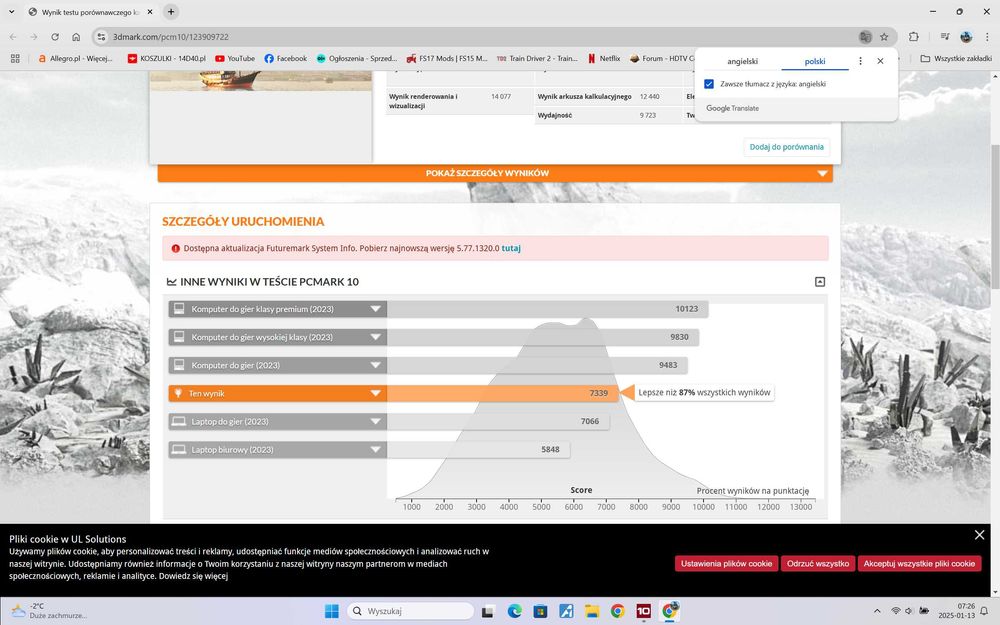Viewport: 1000px width, 625px height.
Task: Open Microsoft Edge from the taskbar
Action: (x=515, y=611)
